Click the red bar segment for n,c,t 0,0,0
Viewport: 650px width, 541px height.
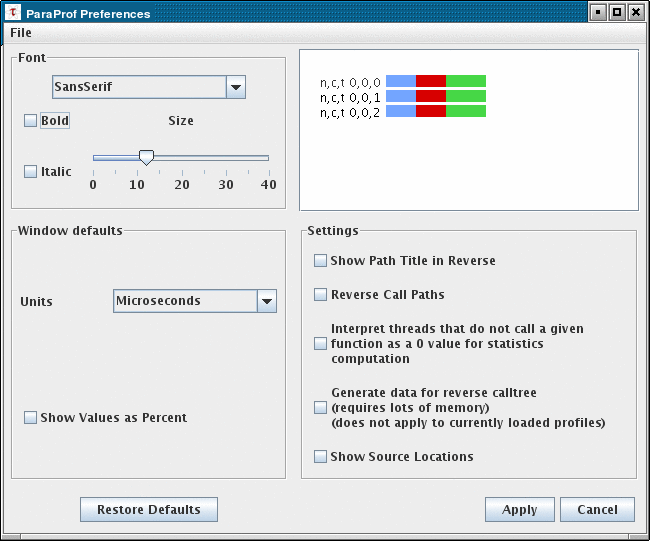tap(431, 81)
